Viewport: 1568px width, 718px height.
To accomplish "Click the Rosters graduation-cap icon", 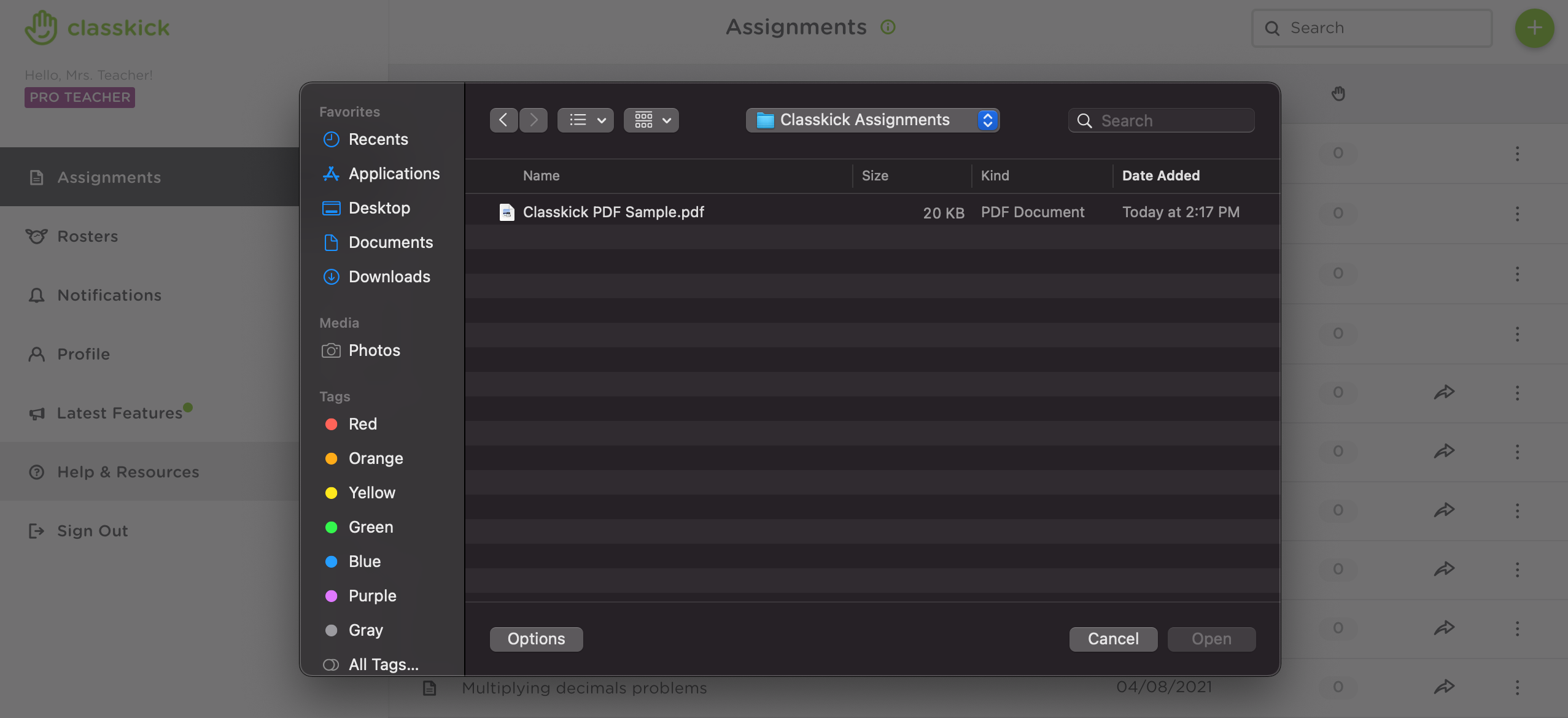I will coord(36,236).
